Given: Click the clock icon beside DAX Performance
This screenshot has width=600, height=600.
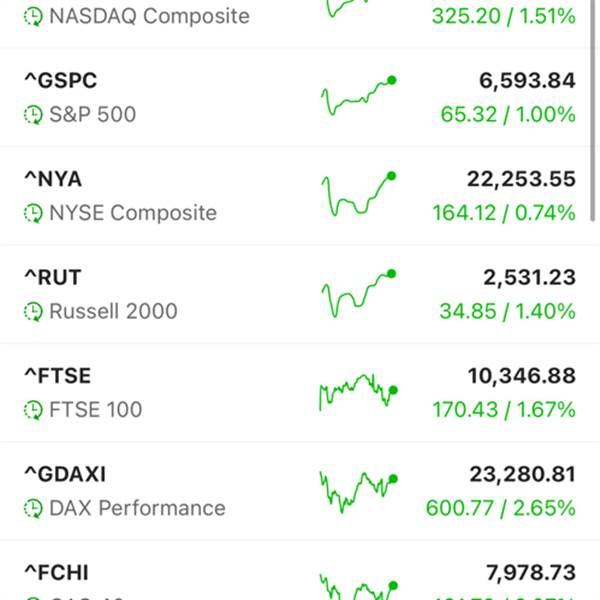Looking at the screenshot, I should [34, 508].
